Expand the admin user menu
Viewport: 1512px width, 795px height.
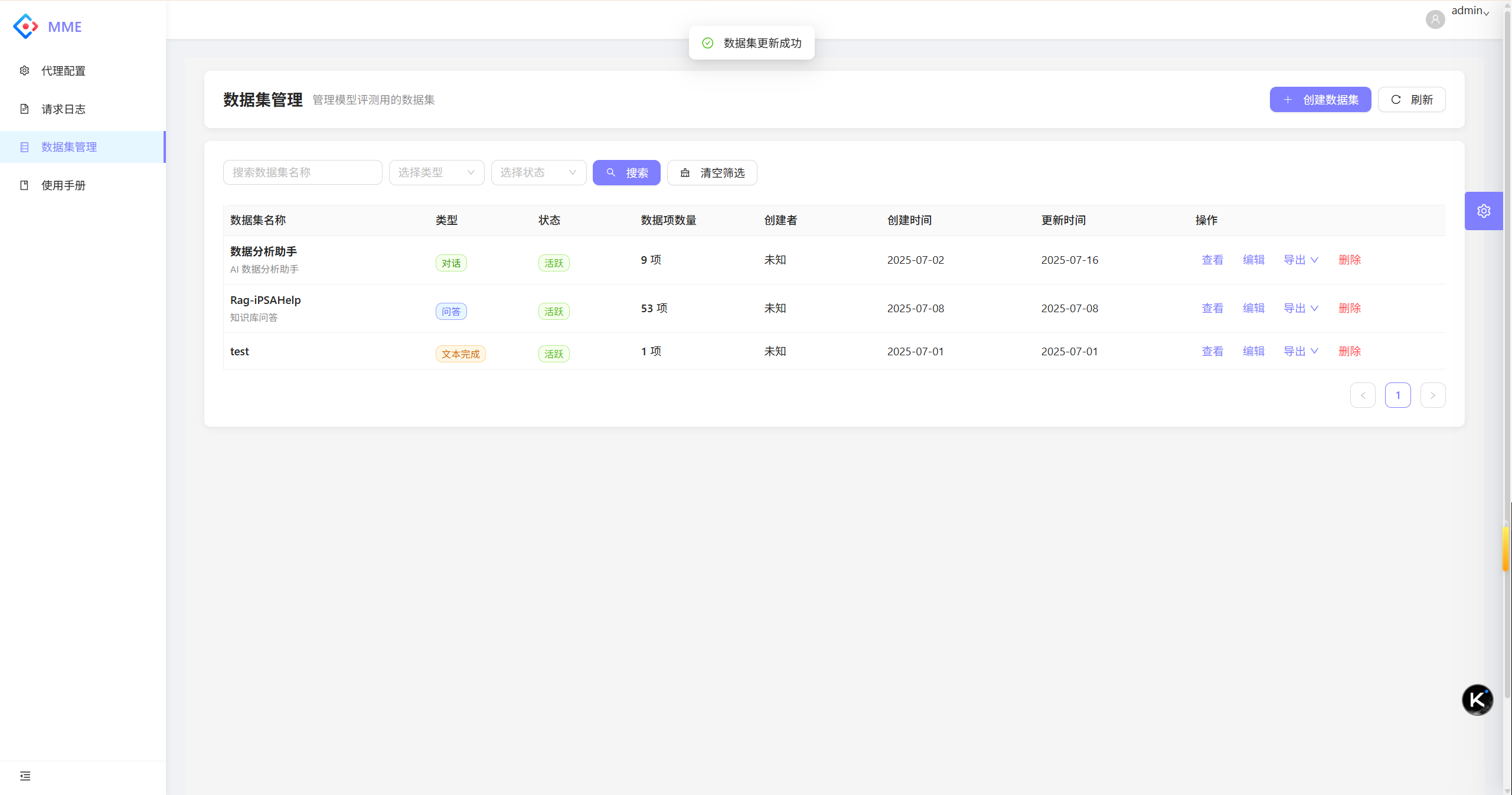[x=1470, y=11]
